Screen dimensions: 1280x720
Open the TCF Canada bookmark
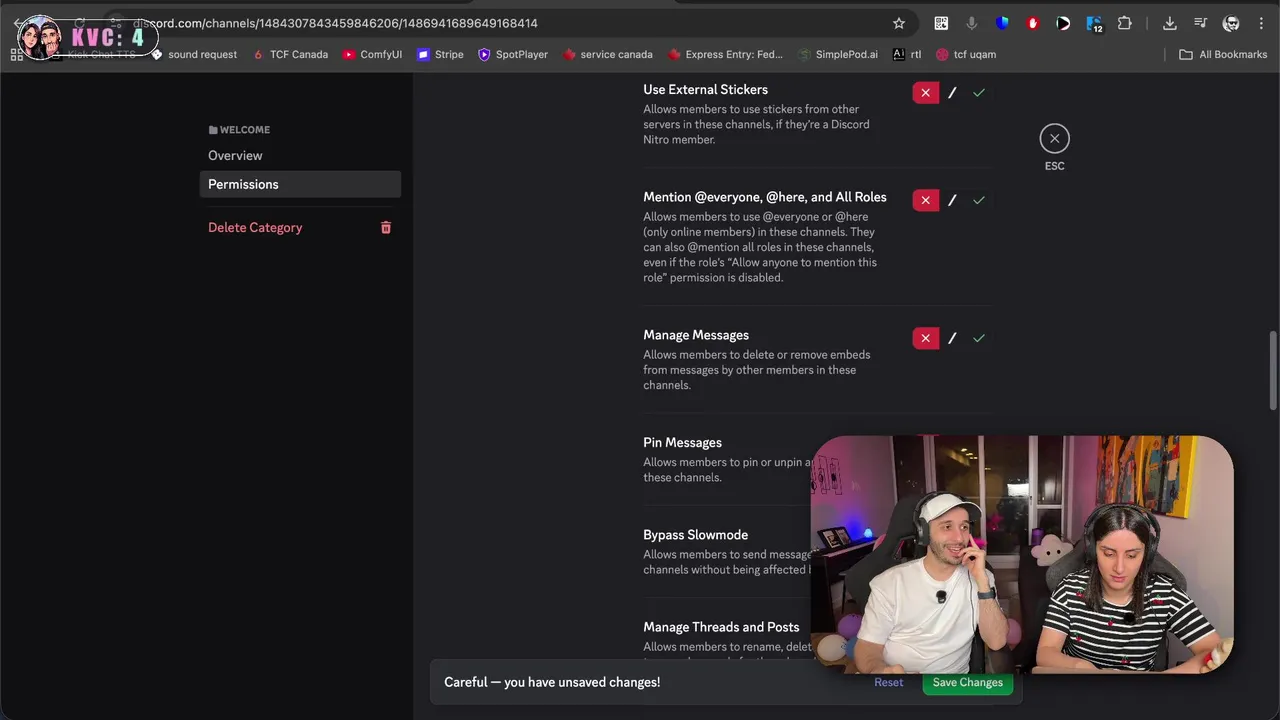290,54
